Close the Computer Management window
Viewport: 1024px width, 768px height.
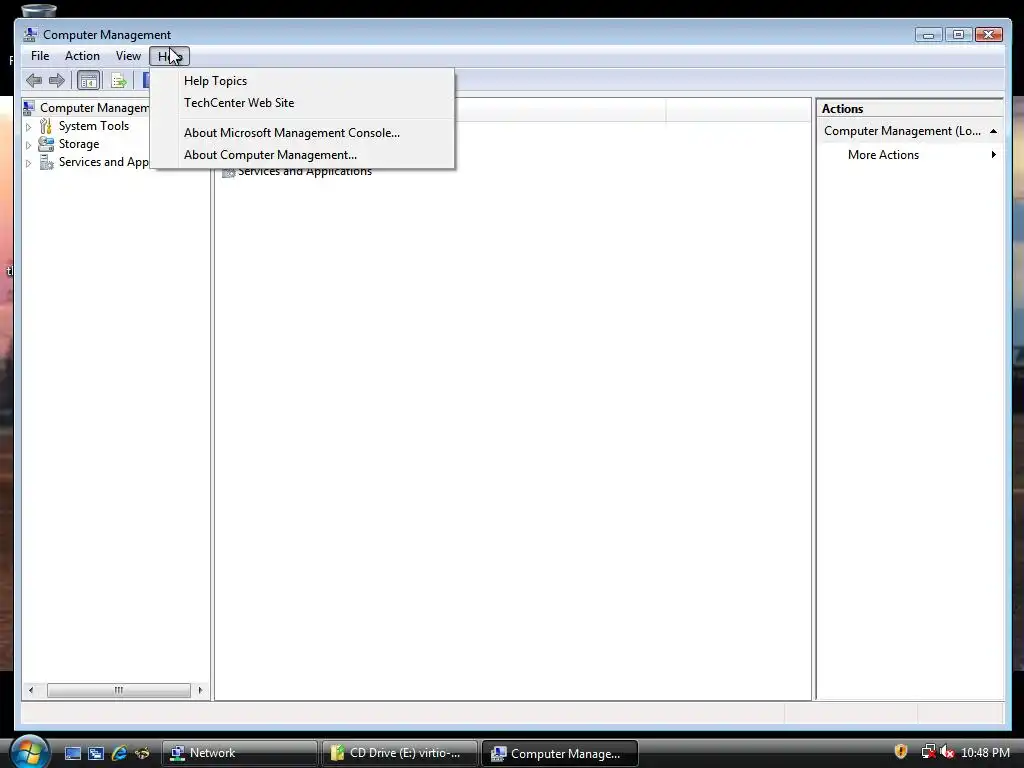[x=989, y=35]
